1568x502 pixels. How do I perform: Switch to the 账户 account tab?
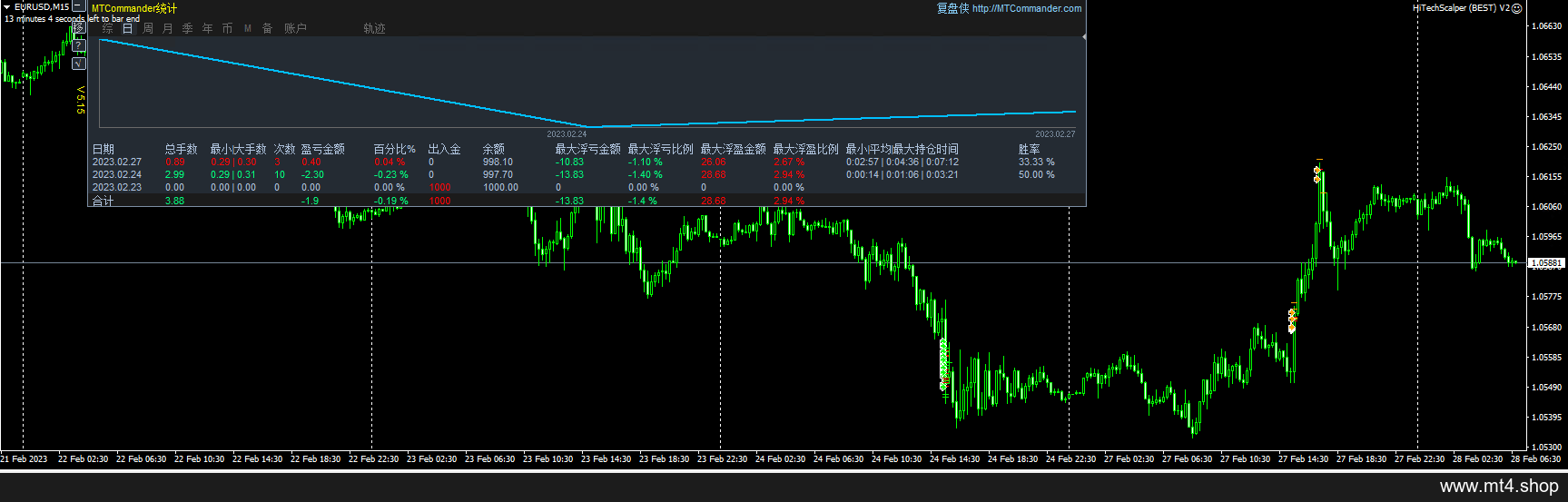[295, 28]
